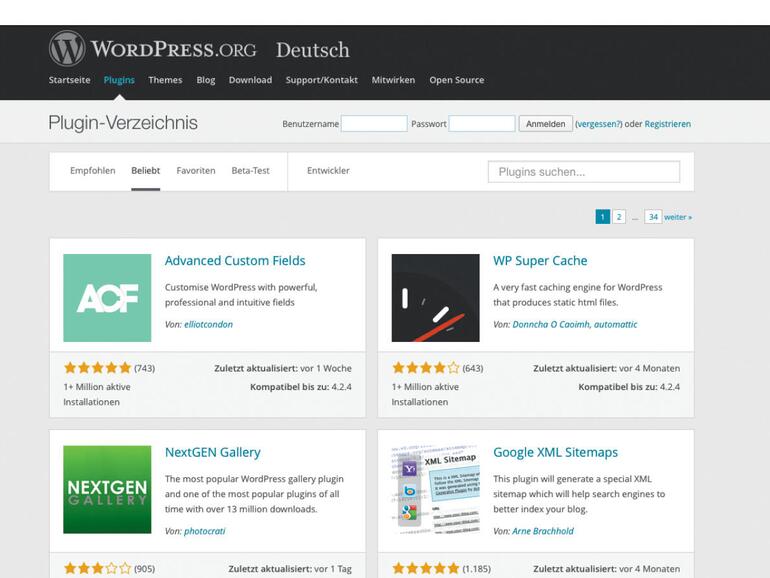Image resolution: width=770 pixels, height=578 pixels.
Task: Click the (643) rating count
Action: click(x=472, y=368)
